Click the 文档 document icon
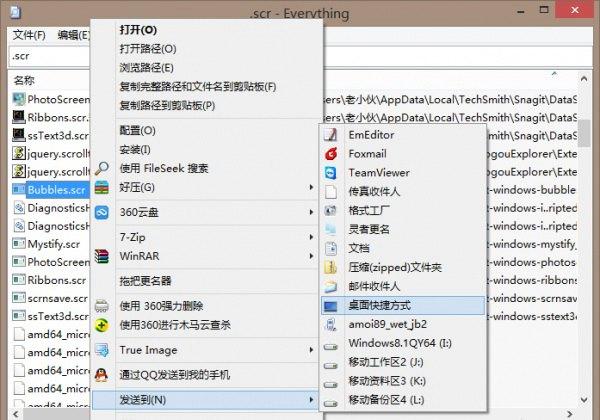600x420 pixels. (331, 248)
